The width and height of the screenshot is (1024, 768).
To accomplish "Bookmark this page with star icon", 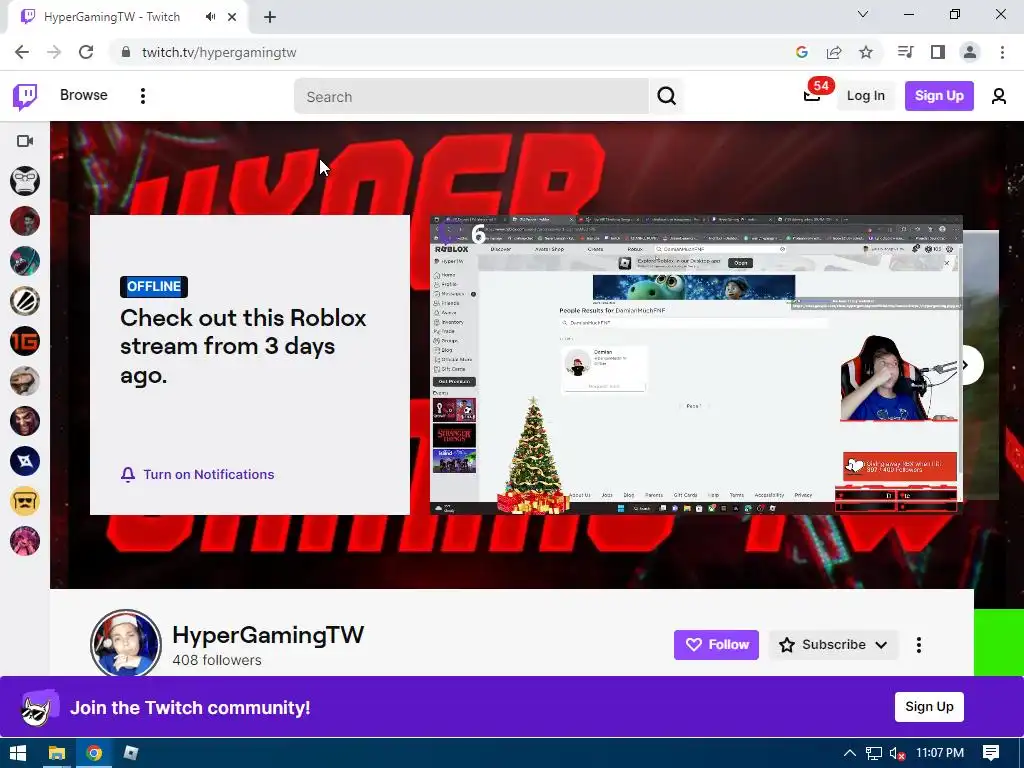I will coord(866,52).
